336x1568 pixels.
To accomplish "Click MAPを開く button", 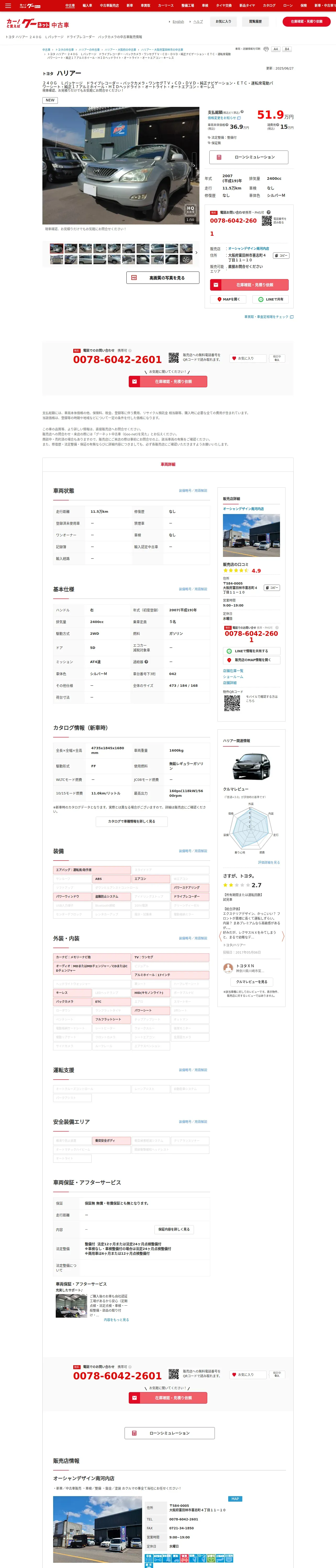I will [x=229, y=299].
